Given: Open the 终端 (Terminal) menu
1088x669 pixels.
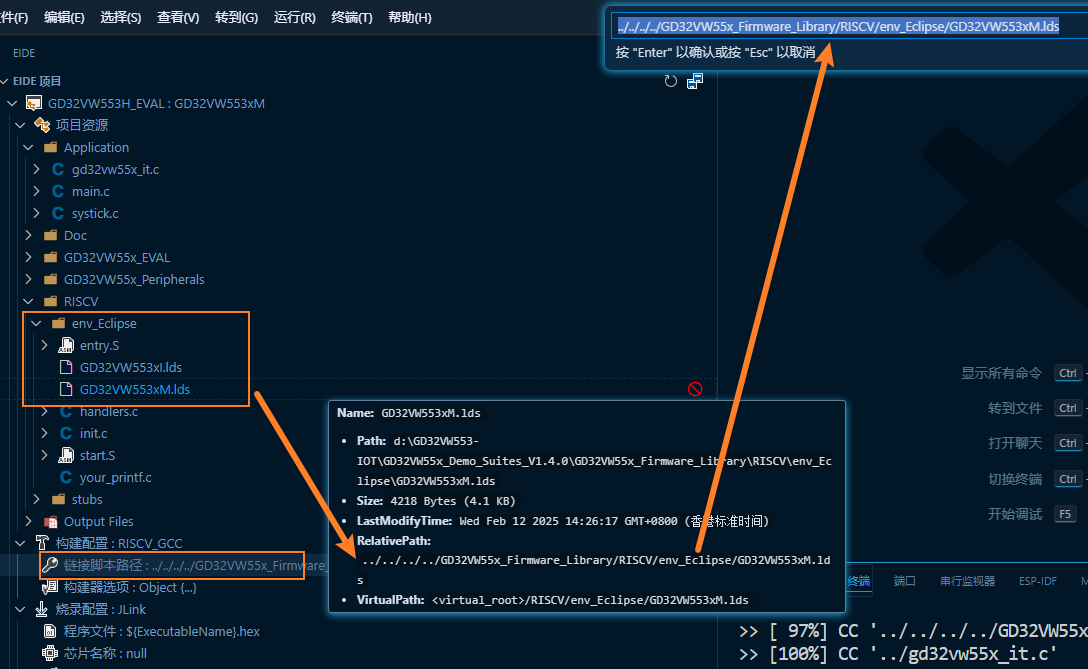Looking at the screenshot, I should (351, 18).
